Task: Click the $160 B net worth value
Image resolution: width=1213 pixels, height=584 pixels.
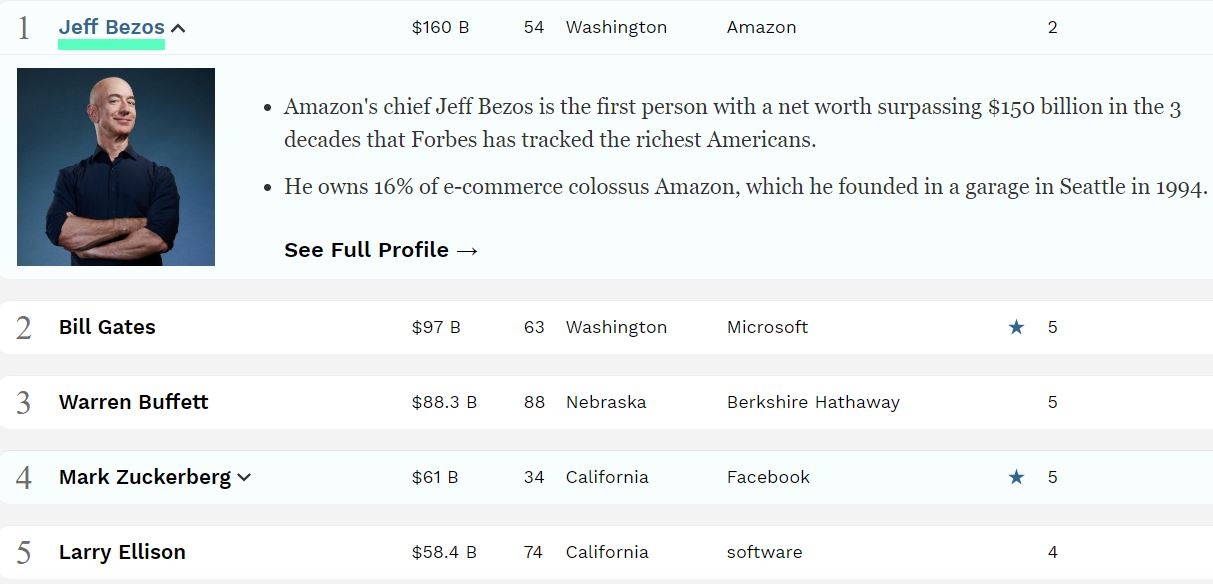Action: (x=440, y=27)
